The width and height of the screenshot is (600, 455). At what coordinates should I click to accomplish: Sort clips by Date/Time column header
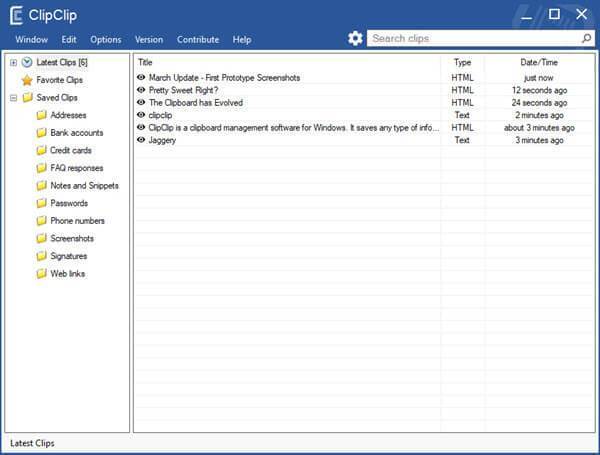(x=539, y=62)
